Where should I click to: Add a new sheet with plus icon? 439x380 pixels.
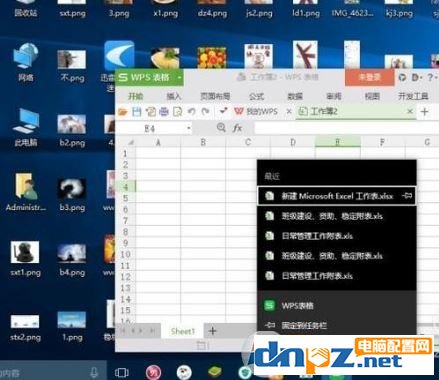(x=212, y=331)
